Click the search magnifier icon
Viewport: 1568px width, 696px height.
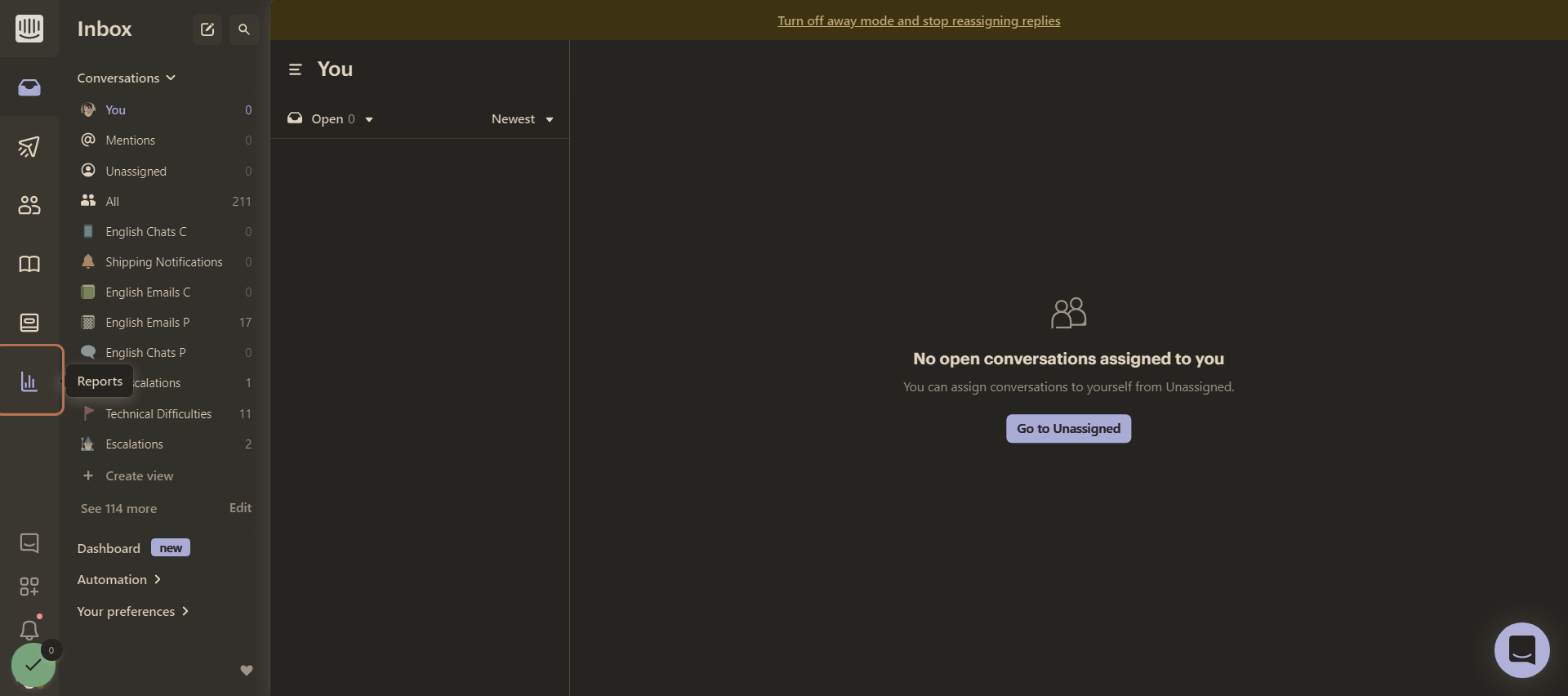click(x=244, y=29)
